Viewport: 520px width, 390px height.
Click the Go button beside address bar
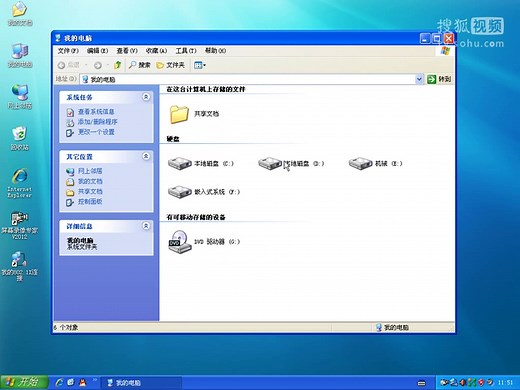coord(439,79)
